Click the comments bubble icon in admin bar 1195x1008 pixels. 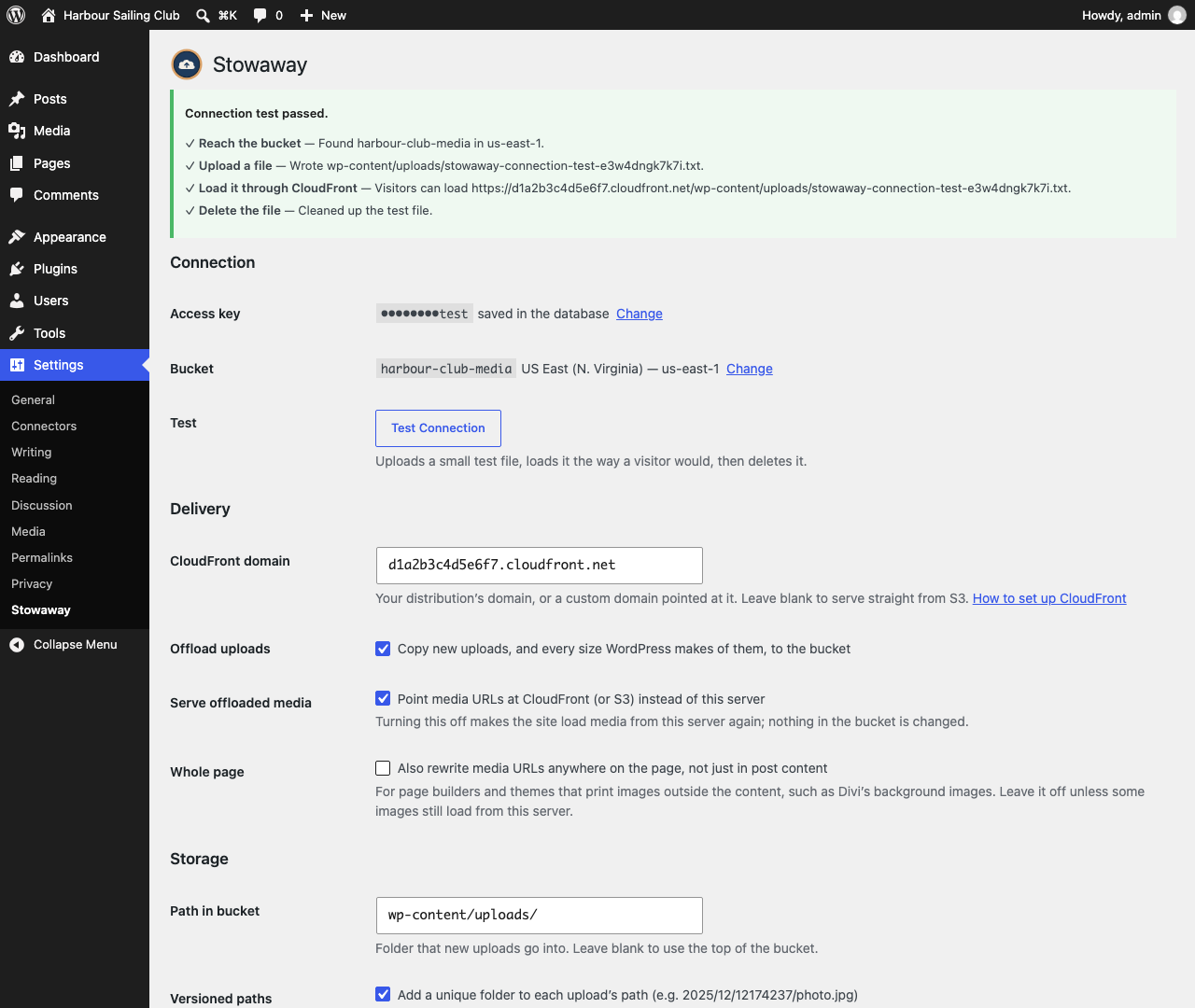click(x=260, y=16)
